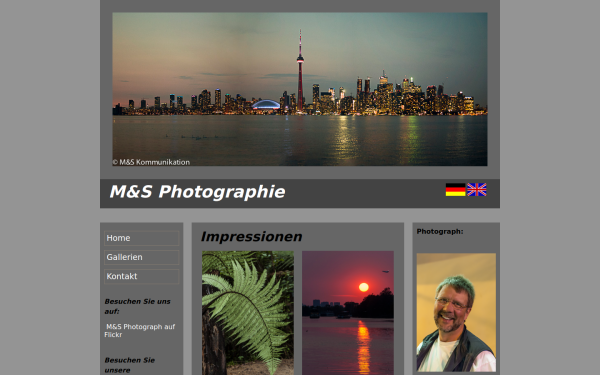This screenshot has width=600, height=375.
Task: Click the Photograph: label
Action: 440,232
